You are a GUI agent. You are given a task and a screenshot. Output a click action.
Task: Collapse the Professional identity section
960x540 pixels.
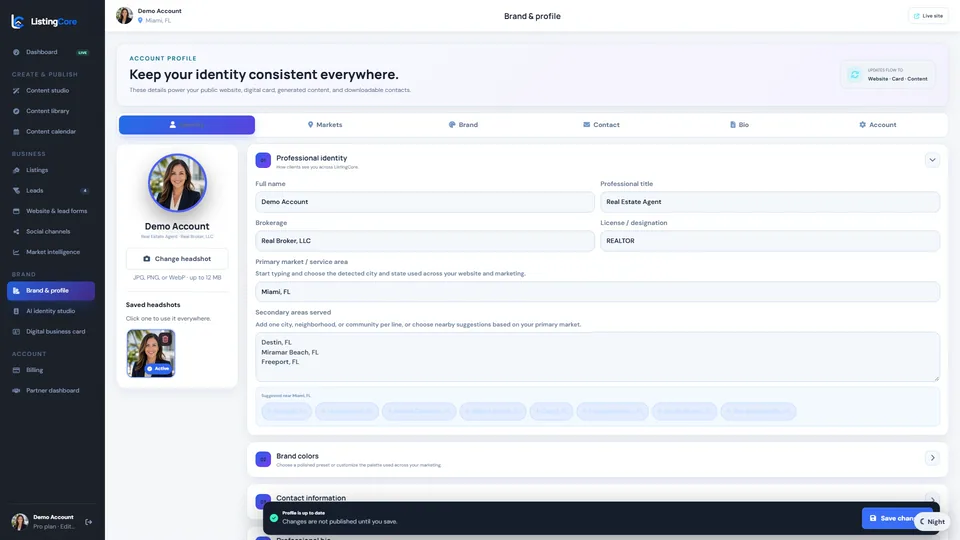[932, 160]
